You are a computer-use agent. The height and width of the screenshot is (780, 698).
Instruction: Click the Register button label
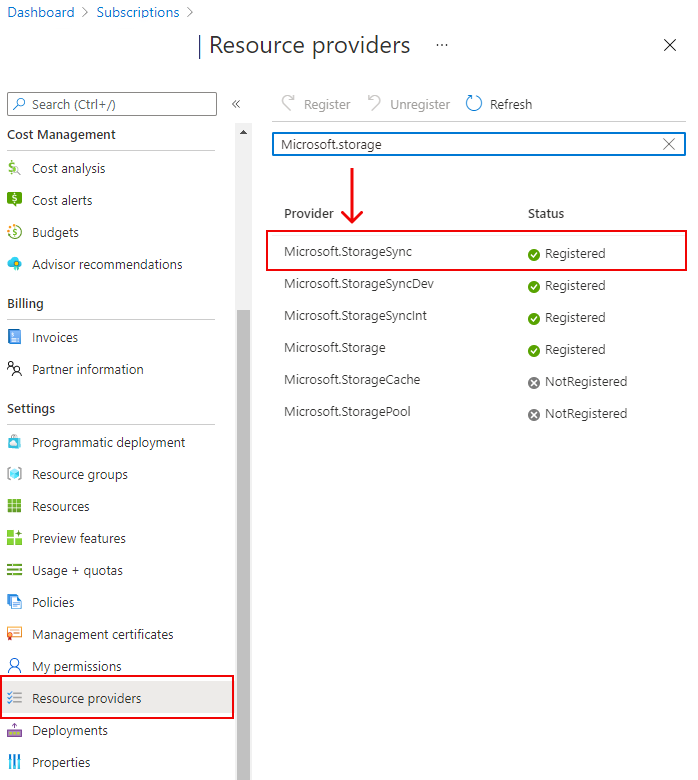[x=327, y=104]
